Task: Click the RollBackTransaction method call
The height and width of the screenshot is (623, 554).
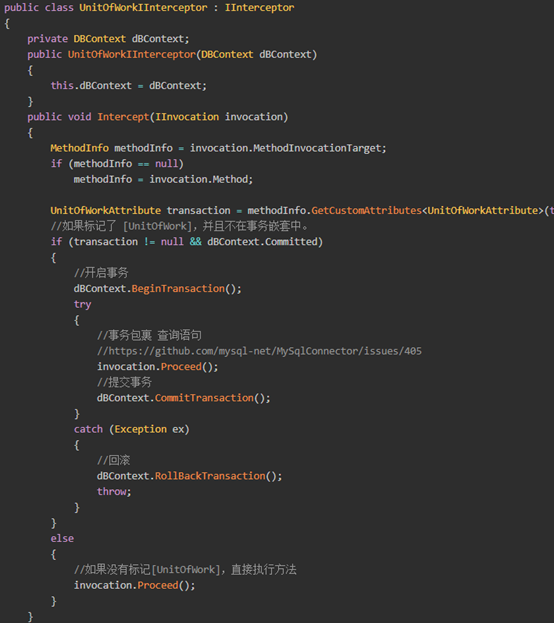Action: (210, 476)
